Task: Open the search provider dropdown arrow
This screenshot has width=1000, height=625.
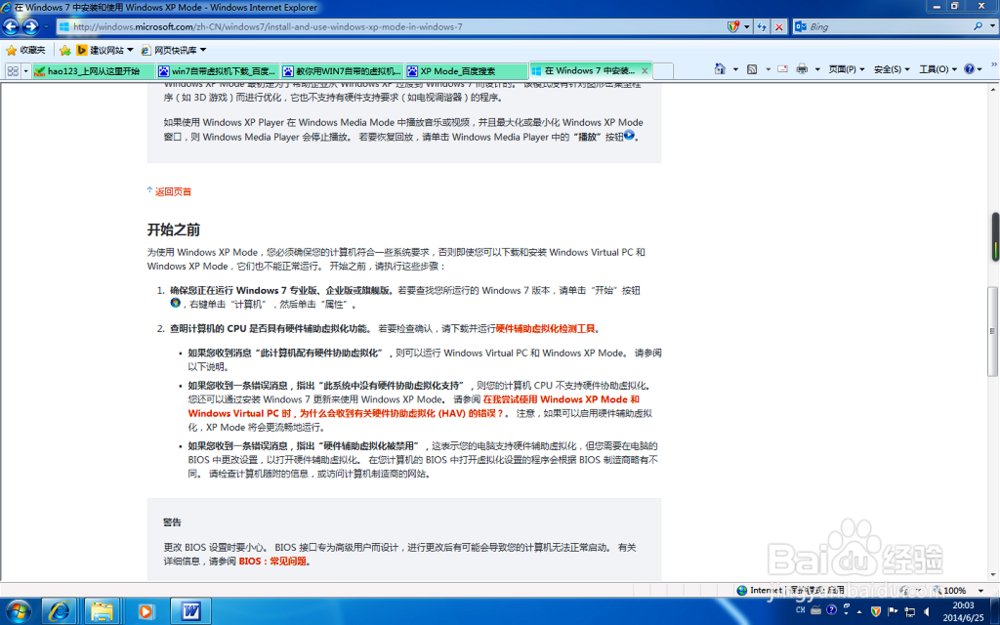Action: click(992, 26)
